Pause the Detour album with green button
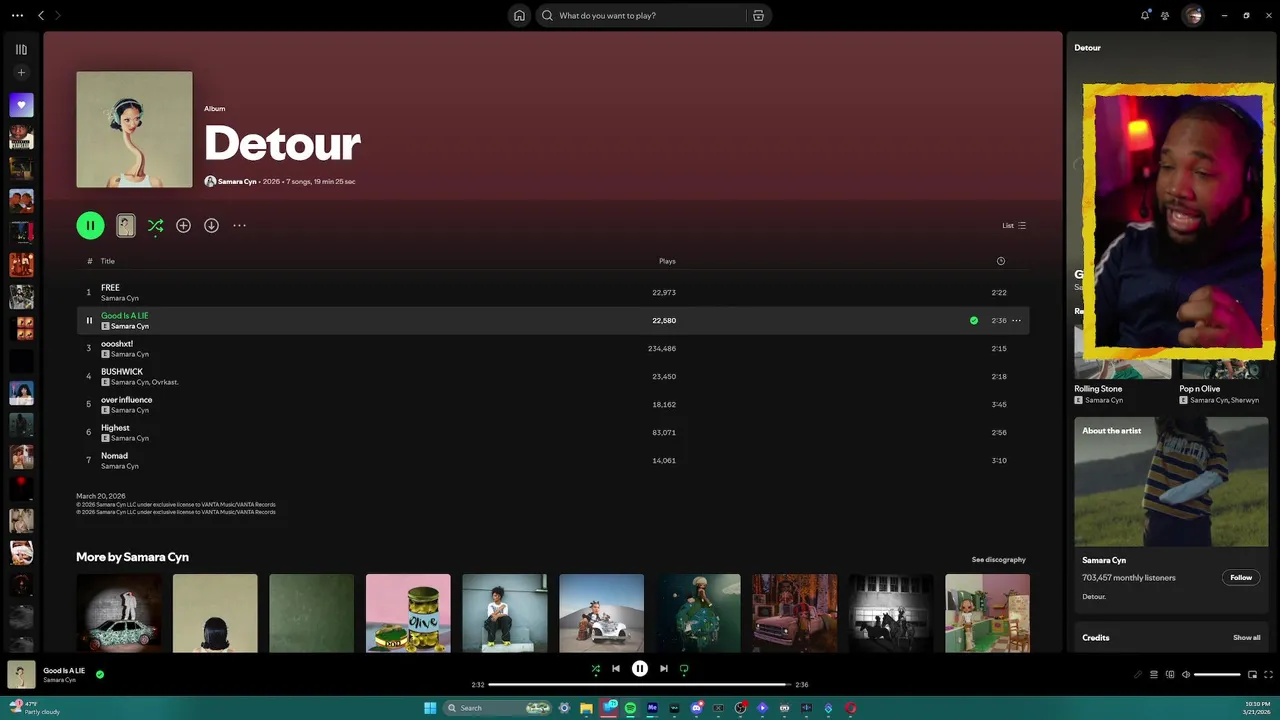This screenshot has width=1280, height=720. click(x=90, y=225)
